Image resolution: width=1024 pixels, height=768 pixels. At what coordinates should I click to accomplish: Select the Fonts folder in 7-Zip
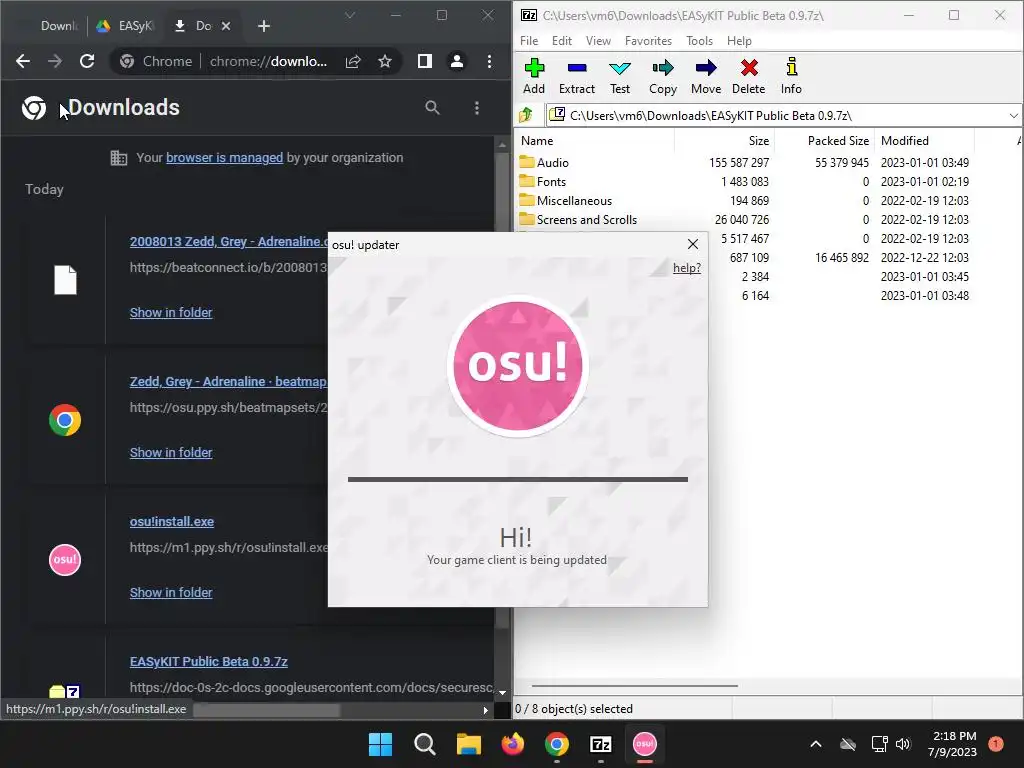pyautogui.click(x=551, y=182)
